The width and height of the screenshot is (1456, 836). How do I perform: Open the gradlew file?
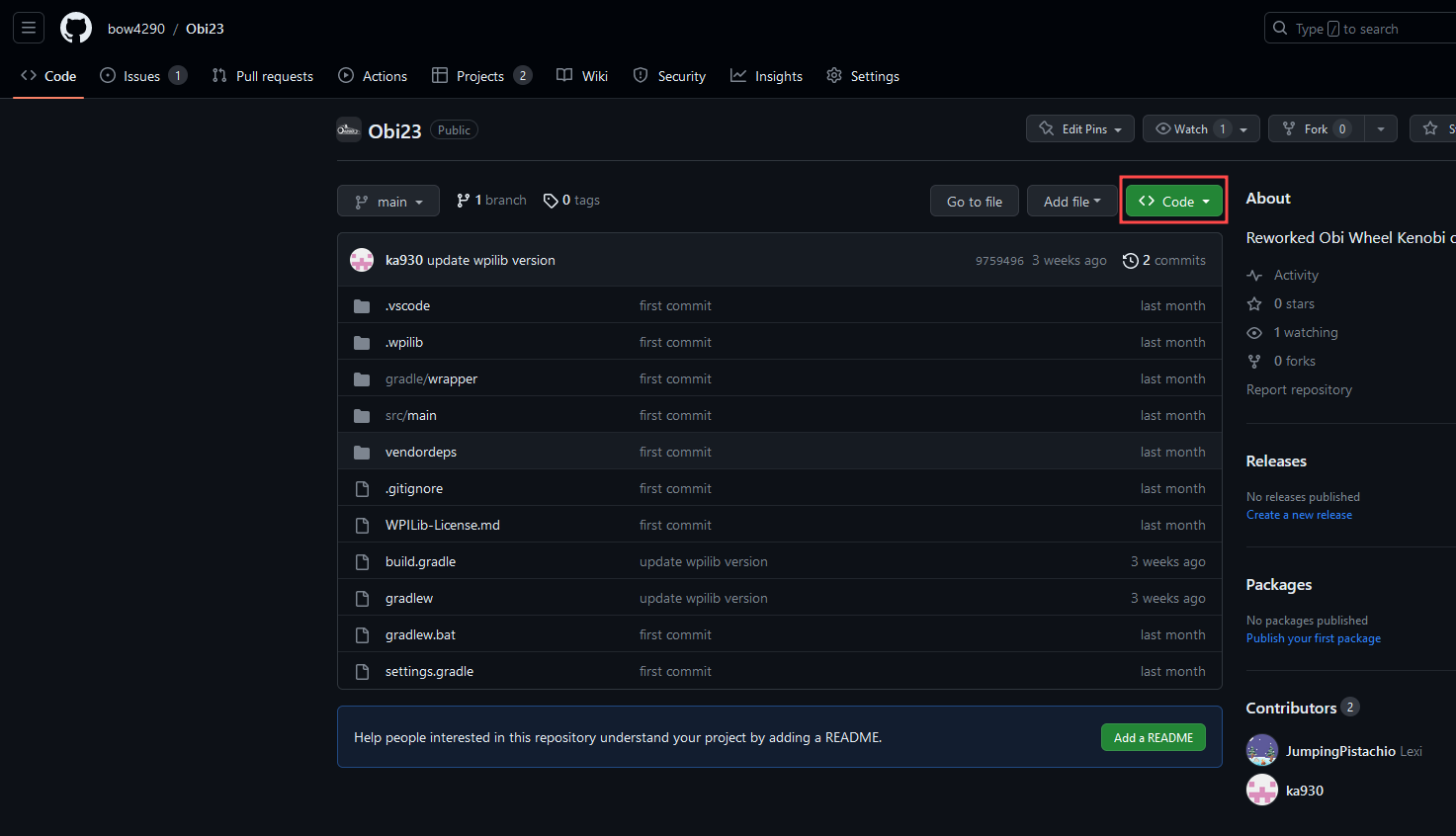point(409,598)
